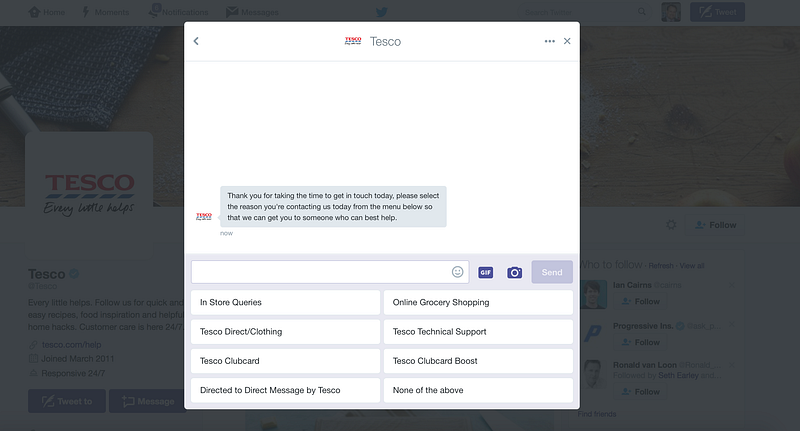The image size is (800, 431).
Task: Open the profile avatar menu in top bar
Action: tap(671, 12)
